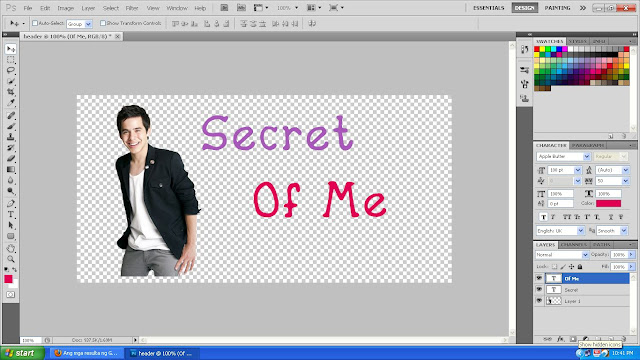Switch to the Paragraph tab
Screen dimensions: 640x360
(x=588, y=145)
